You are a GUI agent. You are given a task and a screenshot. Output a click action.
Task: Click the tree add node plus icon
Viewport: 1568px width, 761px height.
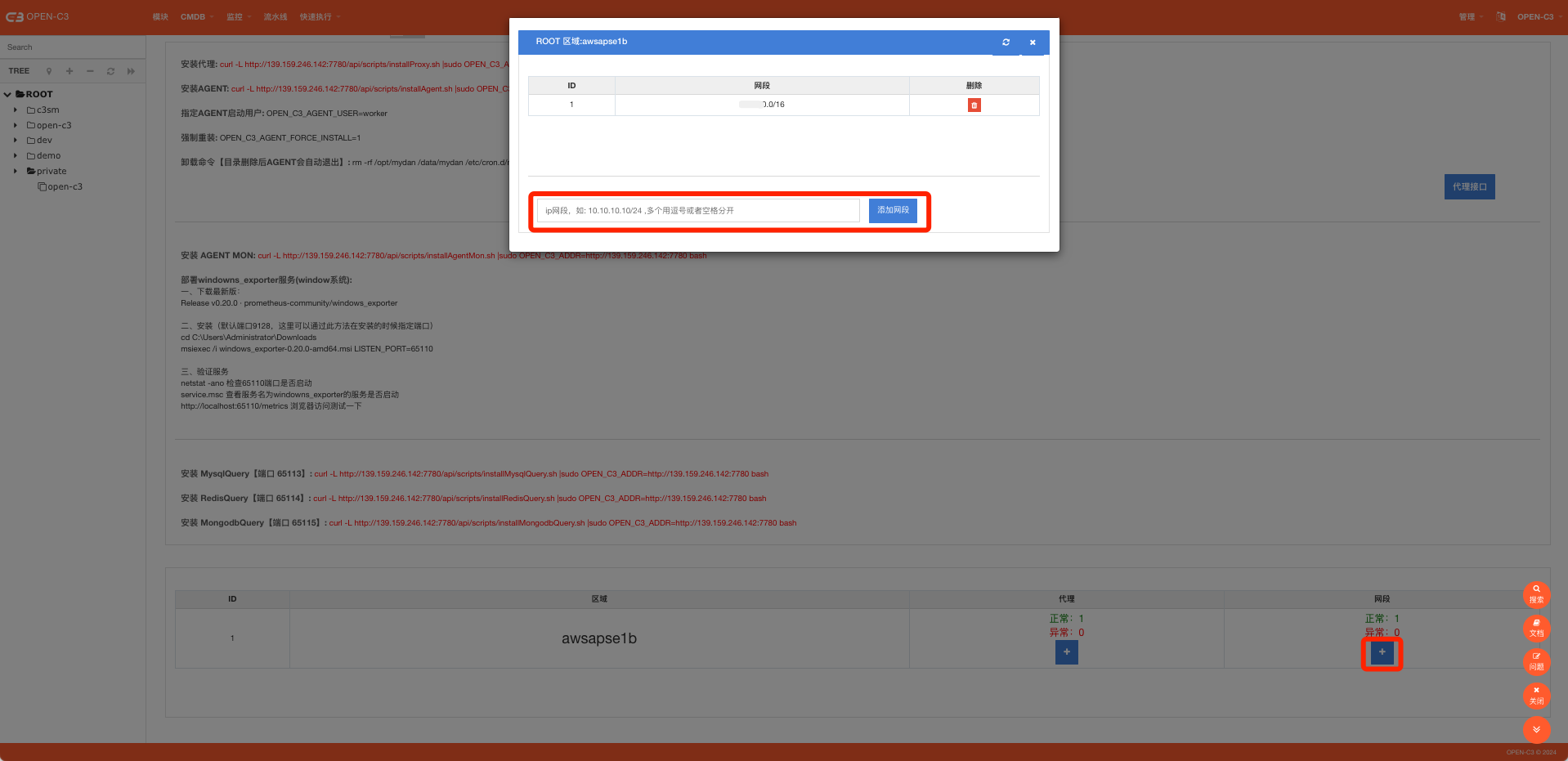69,71
